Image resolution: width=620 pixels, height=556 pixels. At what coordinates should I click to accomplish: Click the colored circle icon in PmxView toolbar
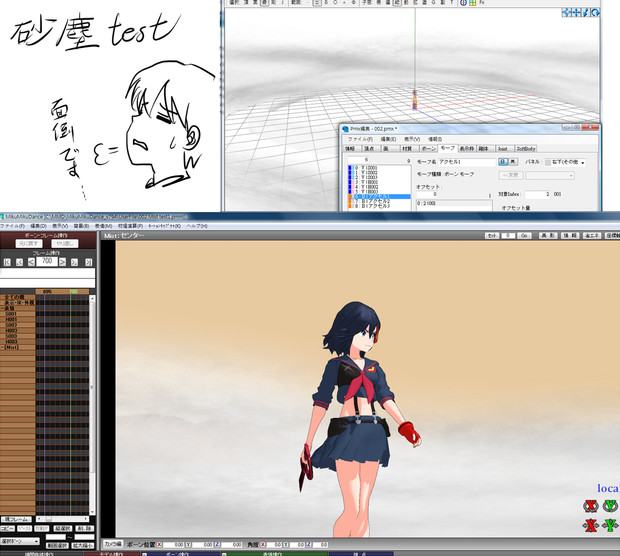click(x=463, y=3)
